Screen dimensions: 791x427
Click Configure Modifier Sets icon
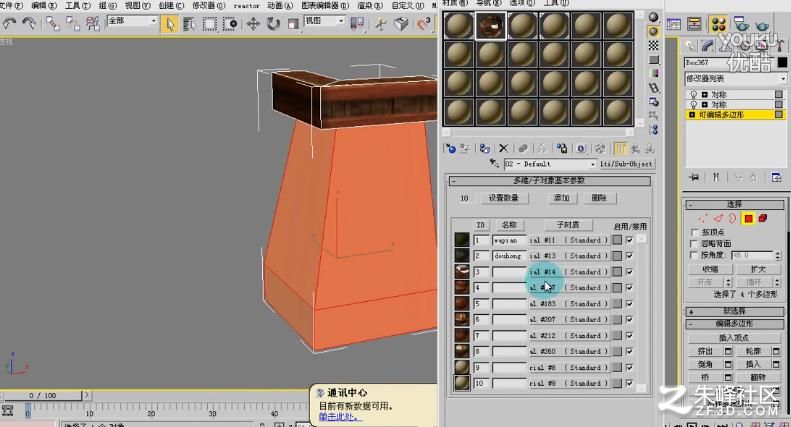pyautogui.click(x=776, y=177)
